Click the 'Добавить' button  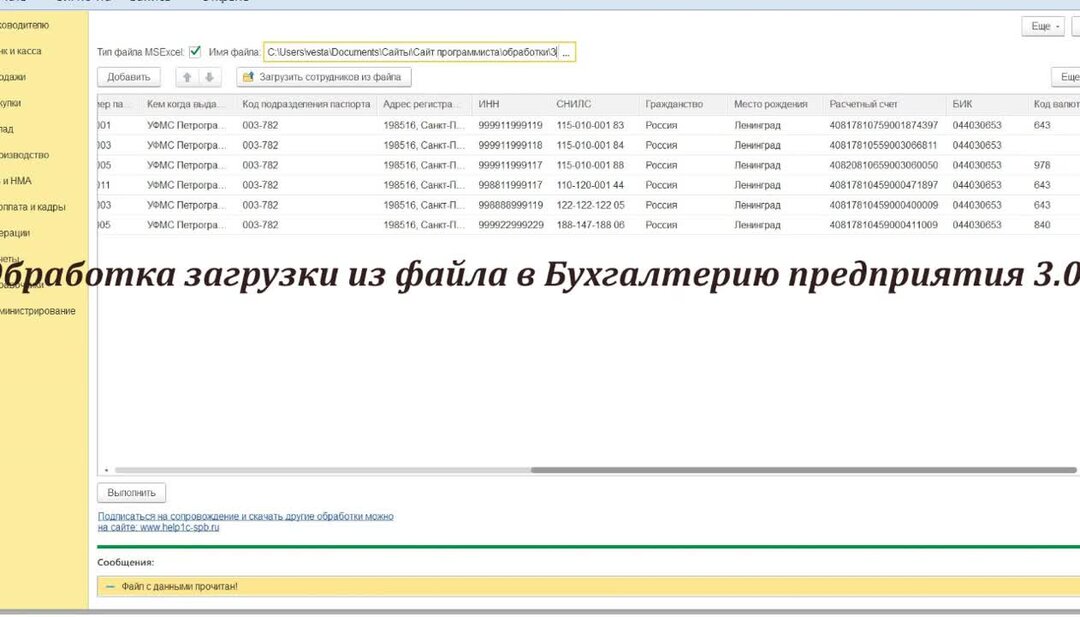pos(129,77)
